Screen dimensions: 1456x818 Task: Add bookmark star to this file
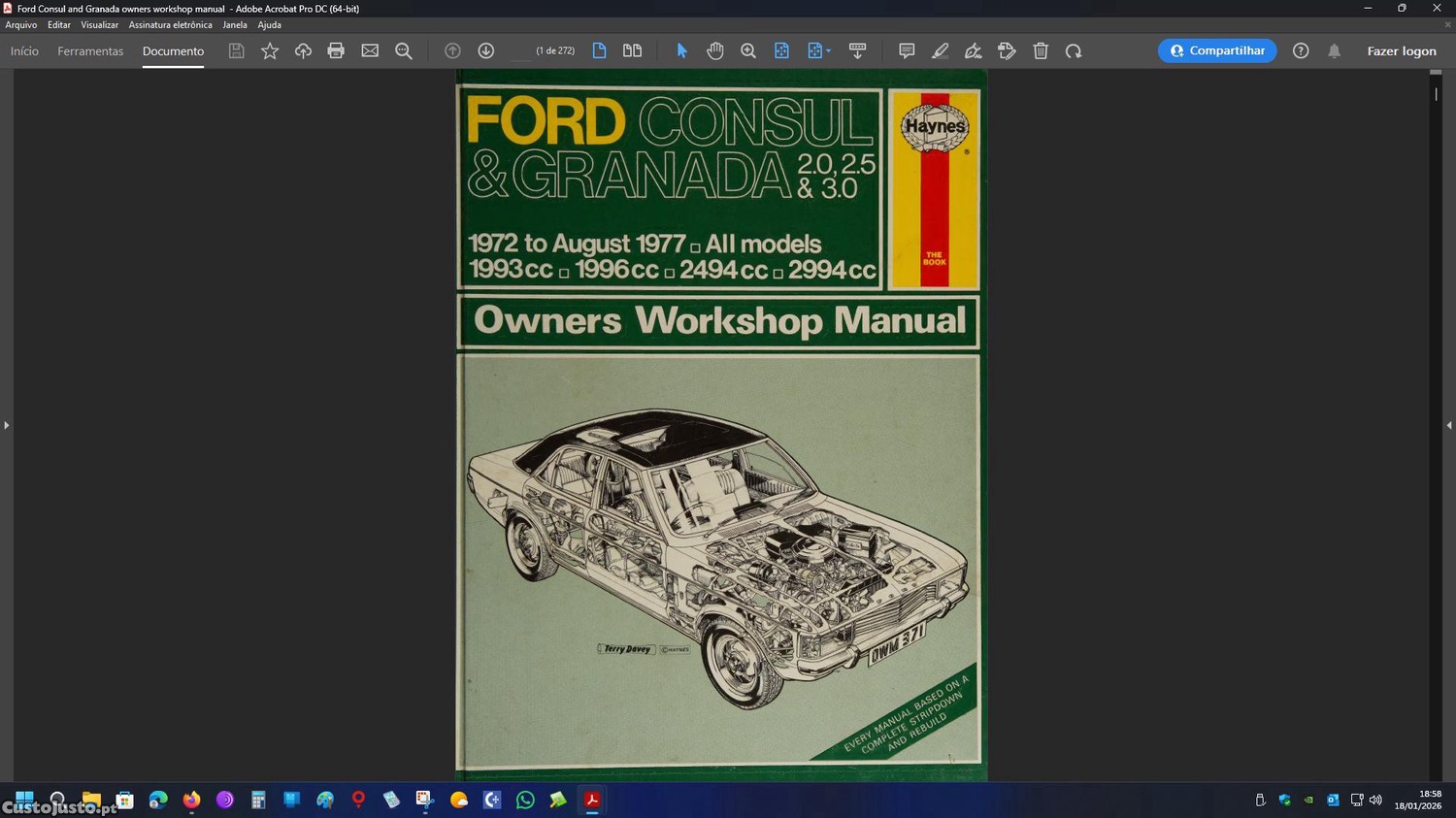(x=270, y=50)
